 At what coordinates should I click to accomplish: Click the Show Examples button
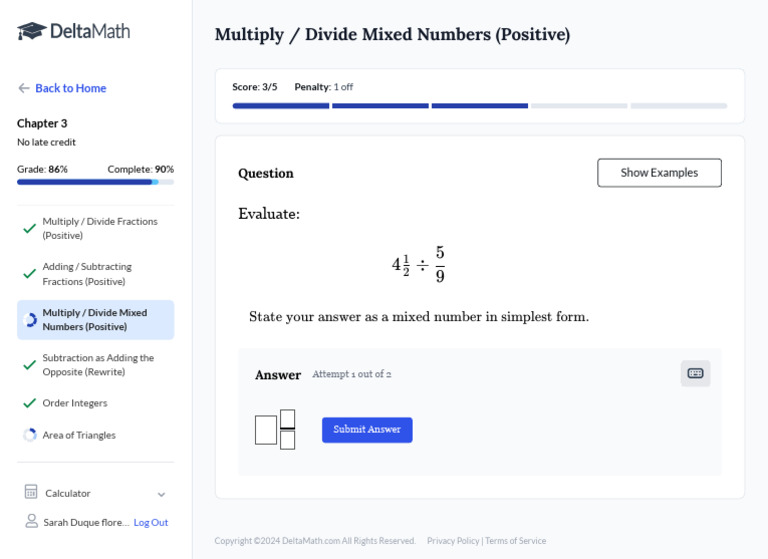tap(659, 173)
